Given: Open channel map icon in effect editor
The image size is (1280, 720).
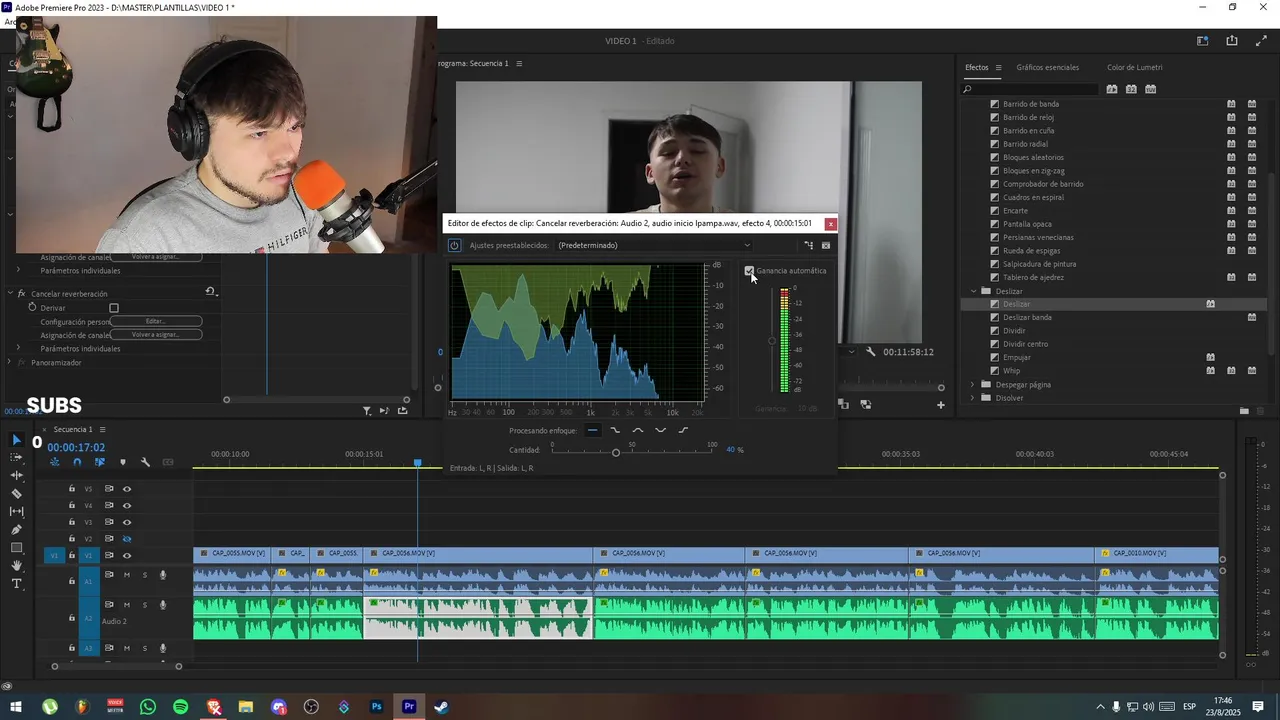Looking at the screenshot, I should (809, 245).
